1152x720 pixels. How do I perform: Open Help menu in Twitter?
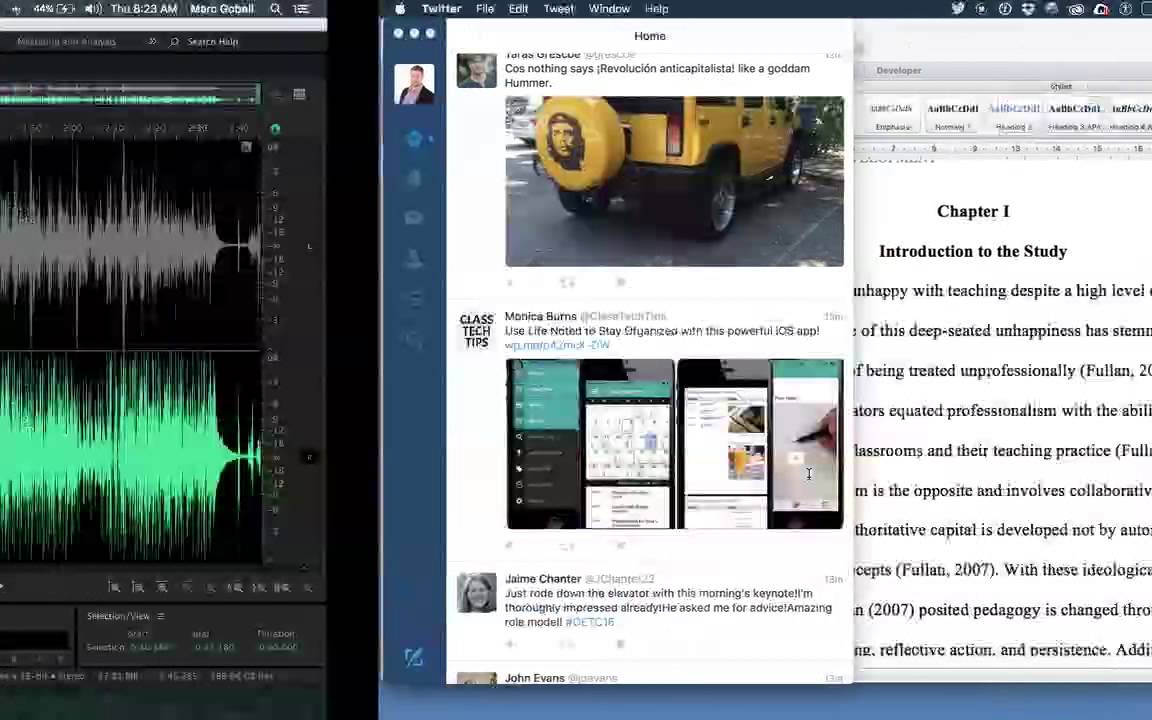(657, 9)
